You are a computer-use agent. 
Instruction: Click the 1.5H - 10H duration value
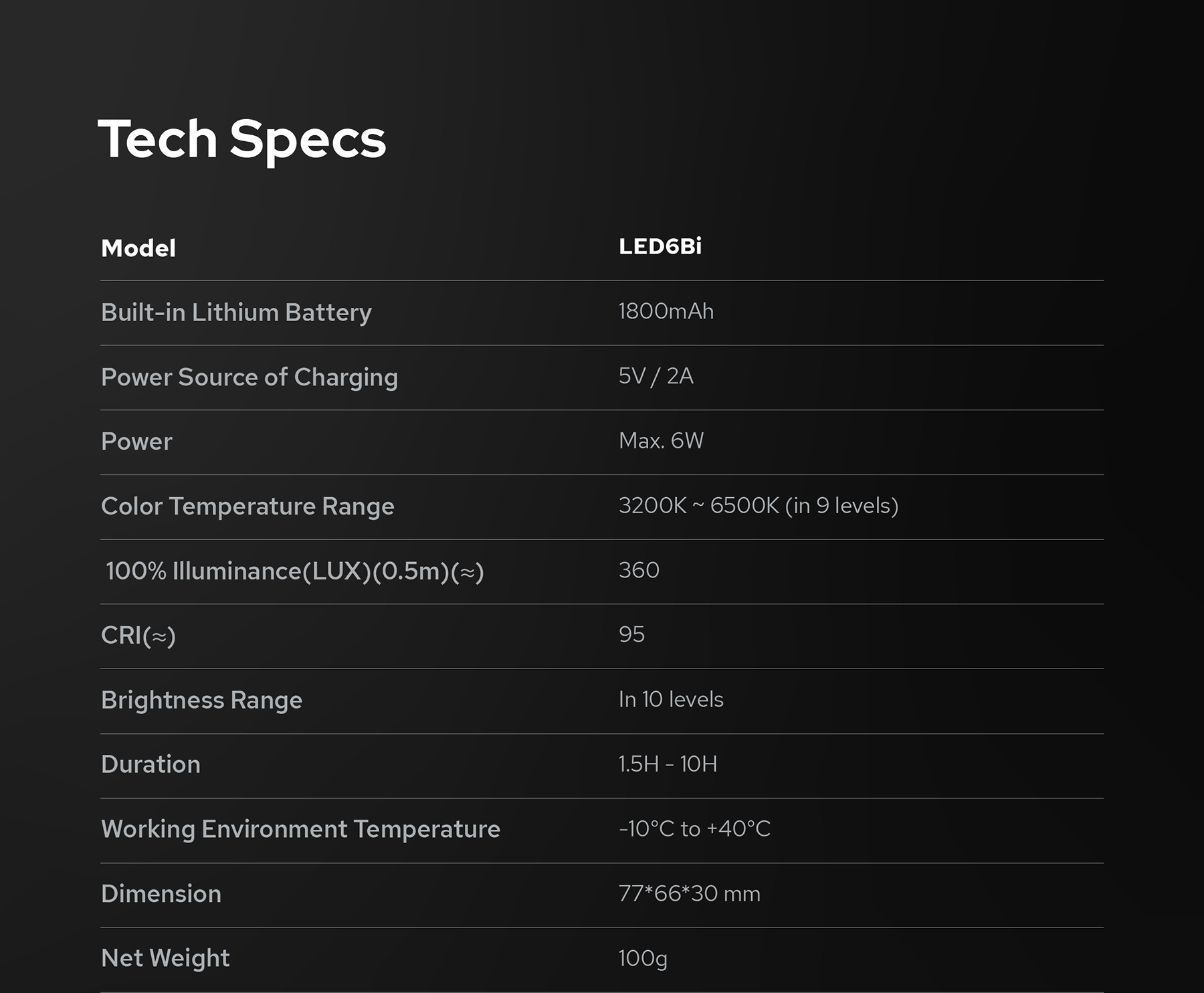pyautogui.click(x=668, y=763)
